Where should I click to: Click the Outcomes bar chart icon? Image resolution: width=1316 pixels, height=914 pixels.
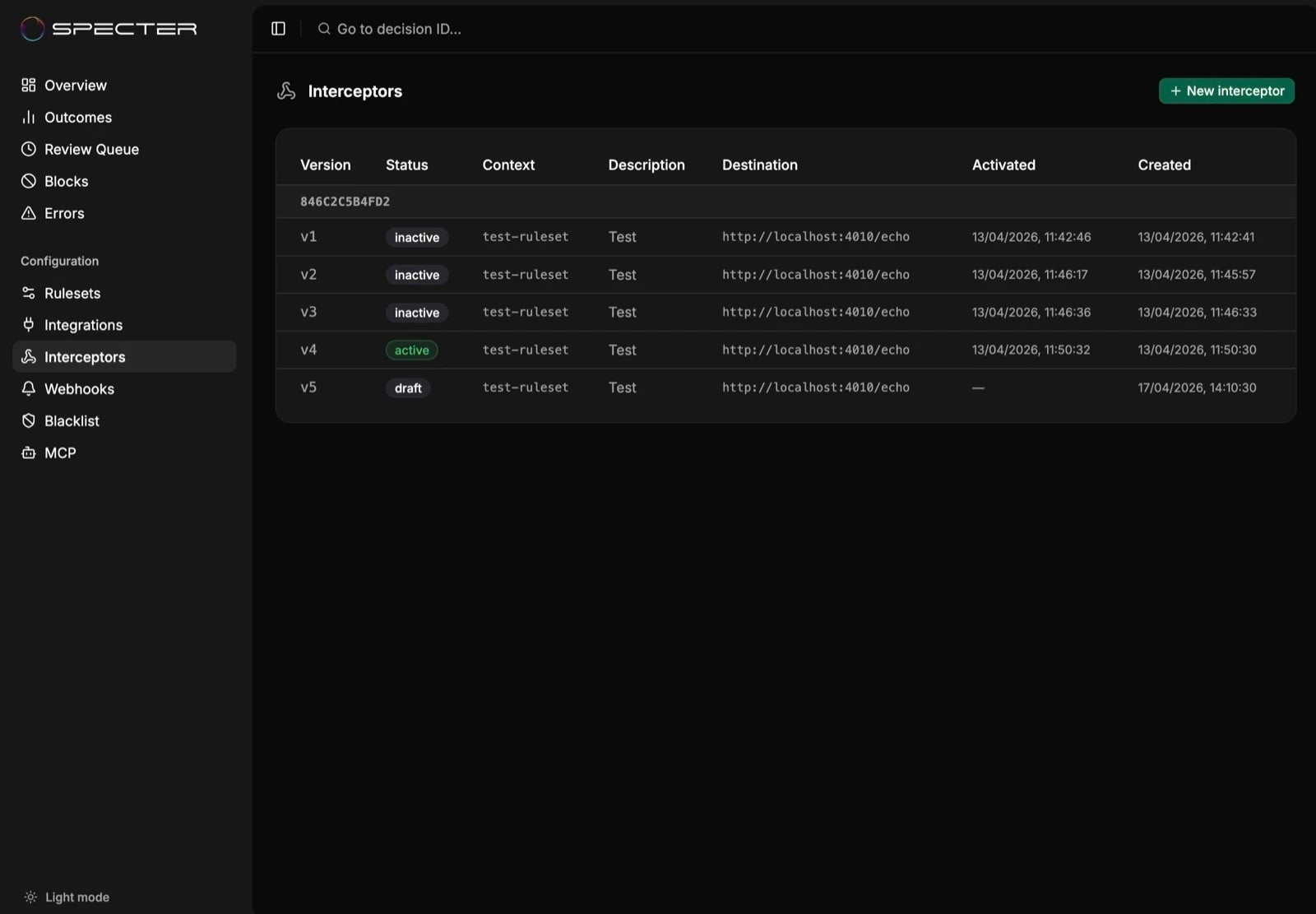[29, 117]
